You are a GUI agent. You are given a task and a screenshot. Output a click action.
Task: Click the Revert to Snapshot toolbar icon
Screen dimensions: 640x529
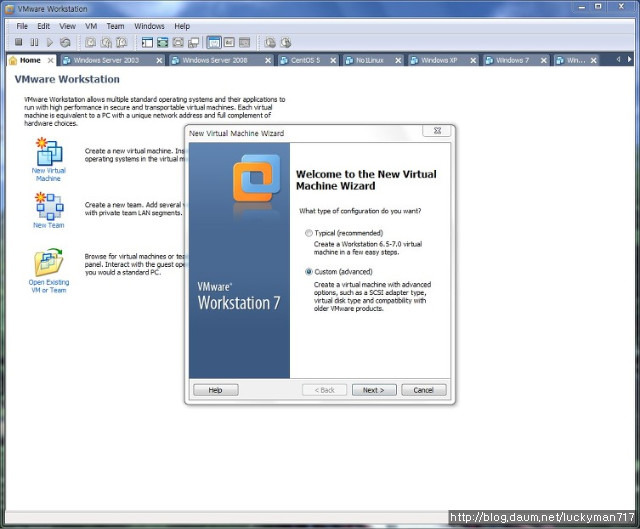[106, 42]
